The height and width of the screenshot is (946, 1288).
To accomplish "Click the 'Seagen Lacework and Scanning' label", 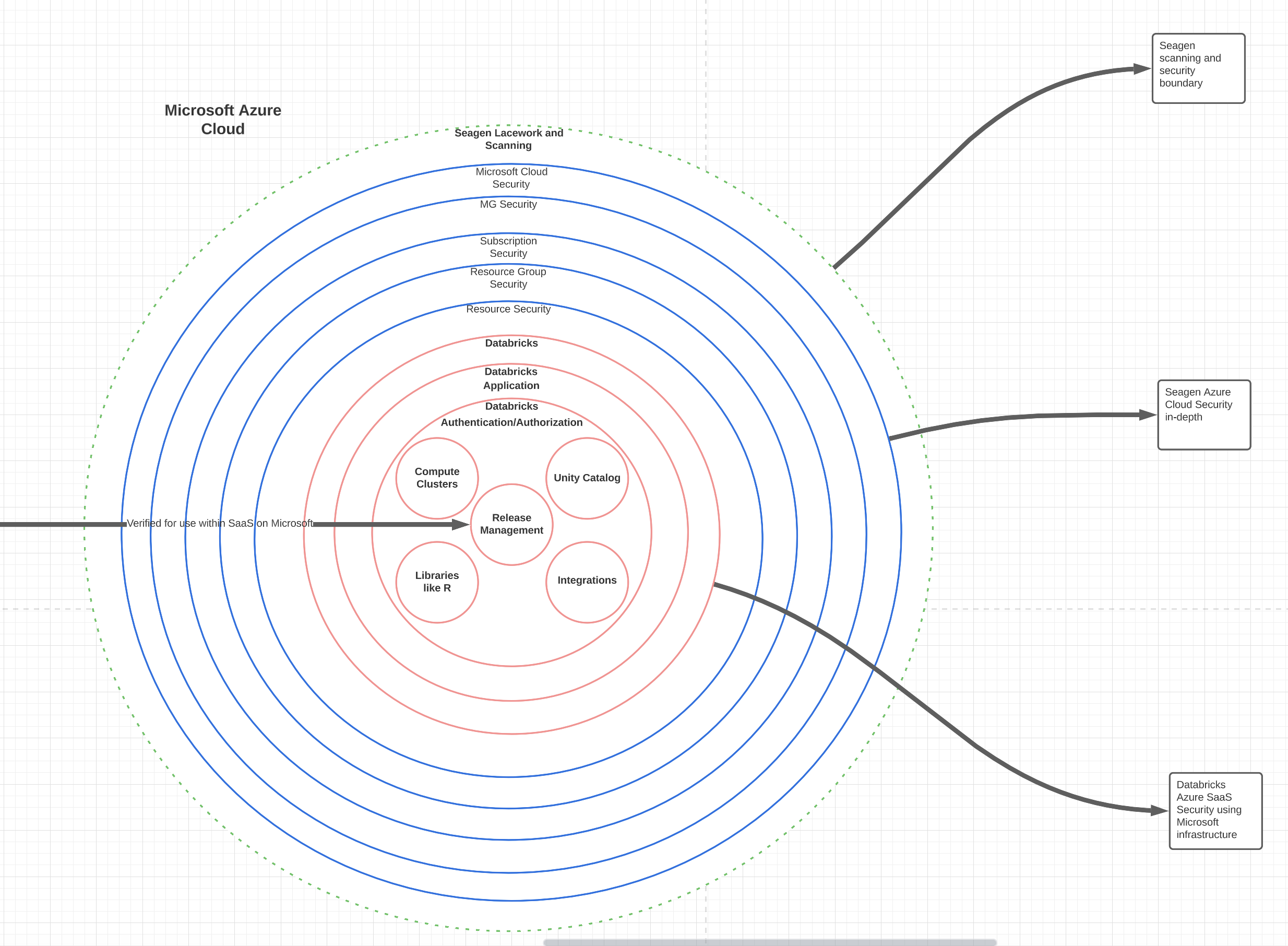I will pos(508,139).
